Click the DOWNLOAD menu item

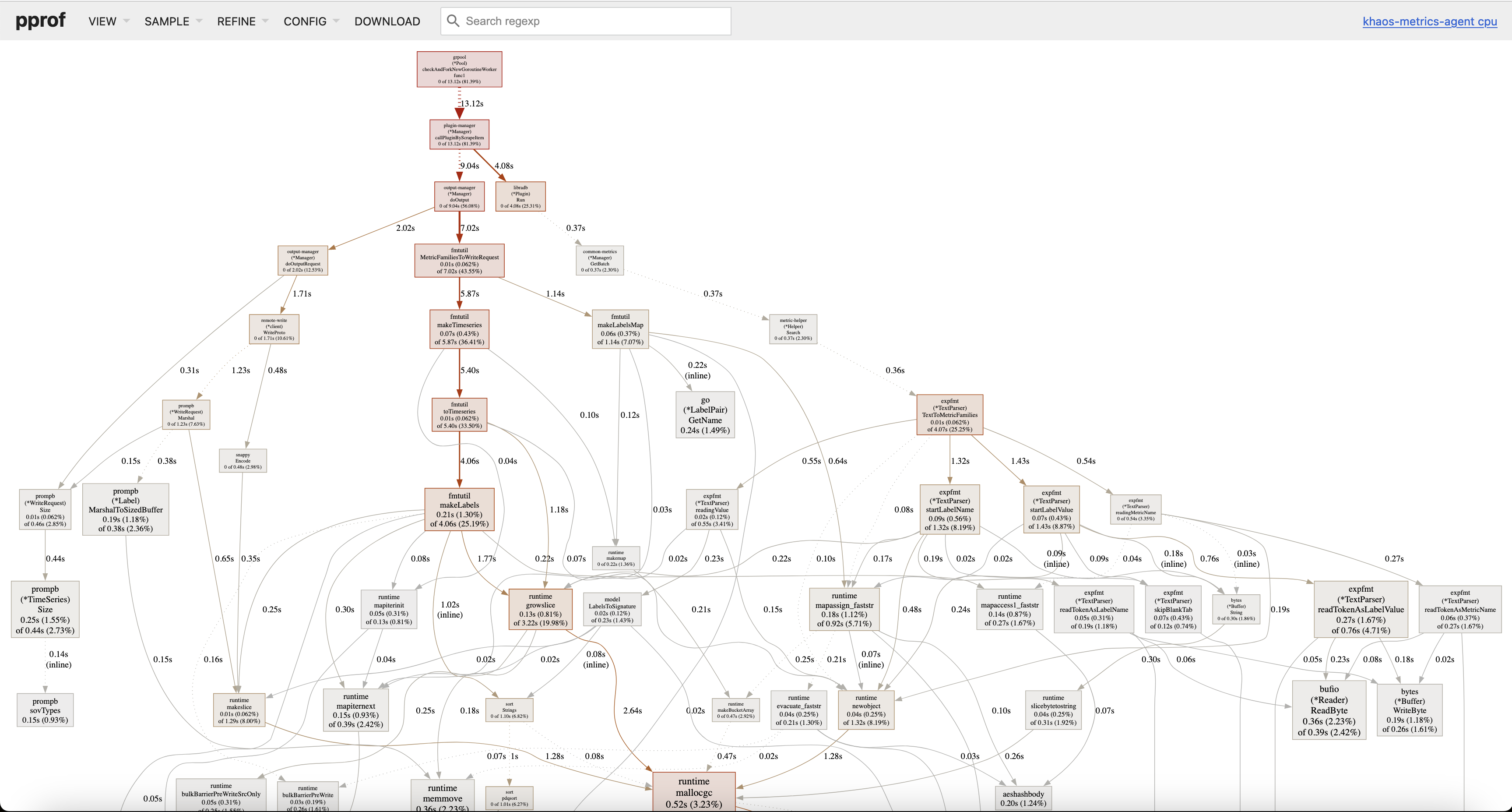387,21
